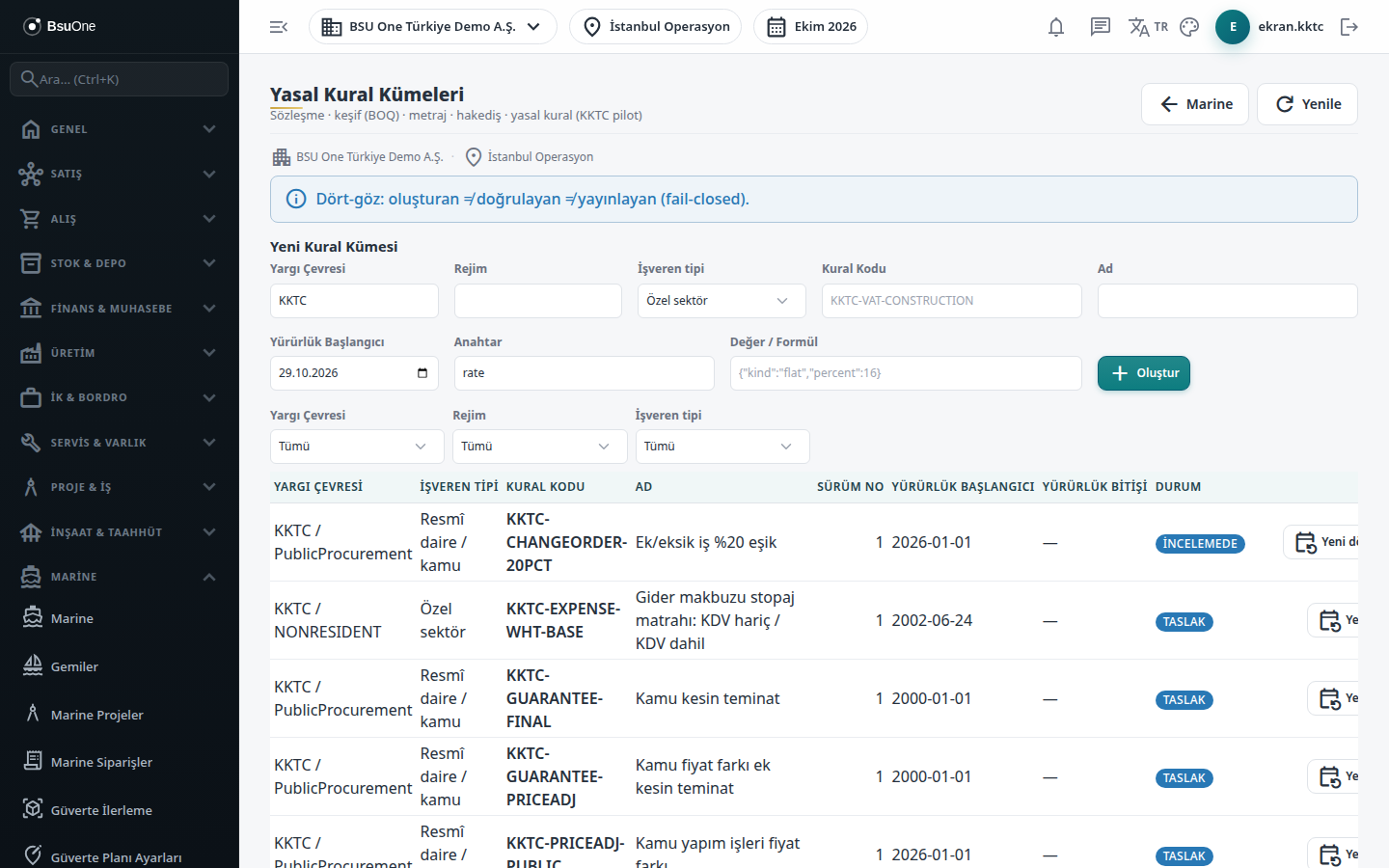Collapse the MARİNE sidebar section
This screenshot has height=868, width=1389.
point(120,577)
